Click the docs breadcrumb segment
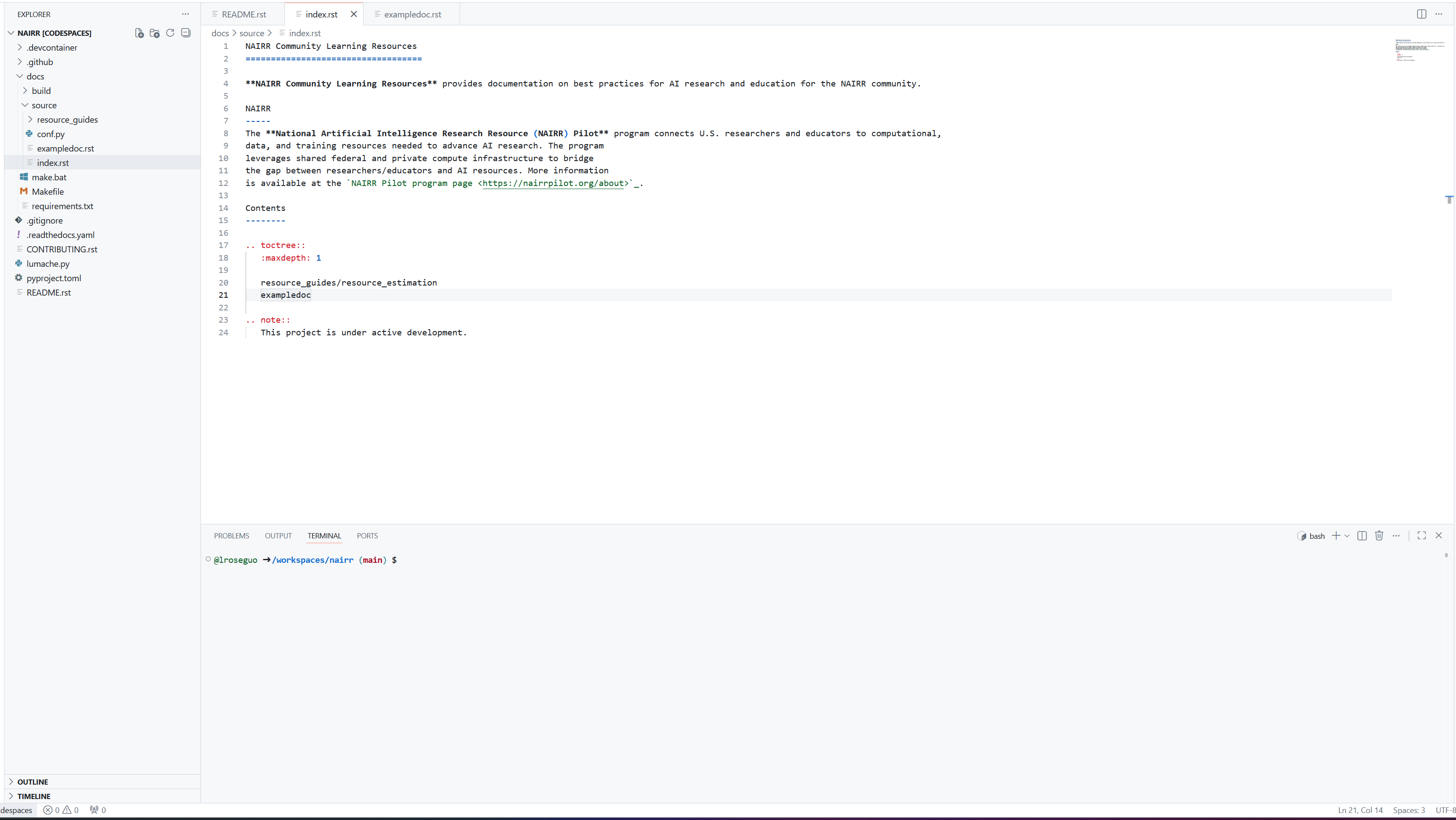This screenshot has height=820, width=1456. (x=220, y=33)
